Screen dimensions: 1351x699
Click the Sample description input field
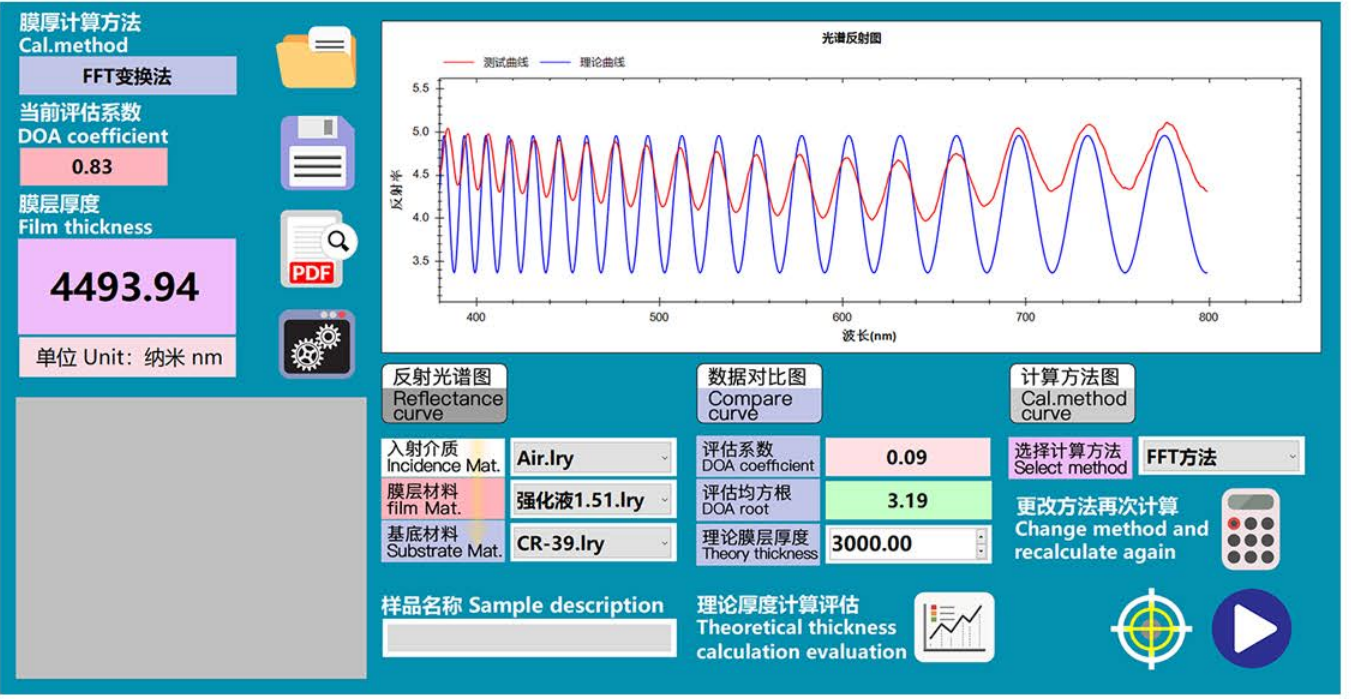coord(529,638)
